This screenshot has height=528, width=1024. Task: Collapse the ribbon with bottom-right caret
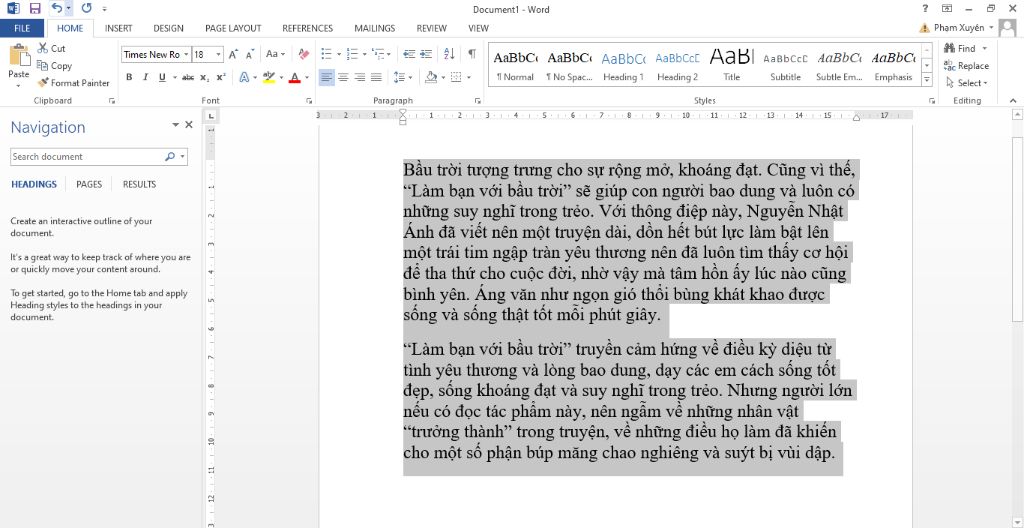click(x=1013, y=101)
